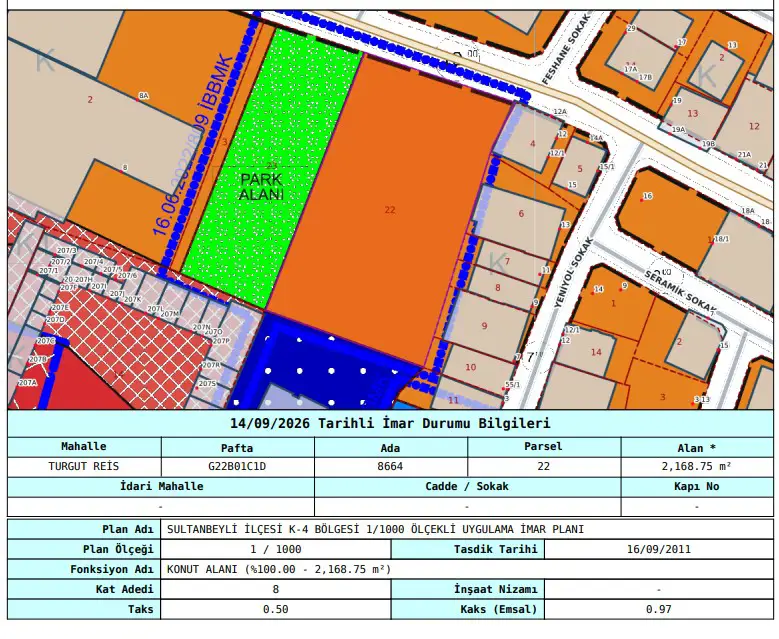Click door number 15/1 on the map
The height and width of the screenshot is (639, 779).
[607, 167]
